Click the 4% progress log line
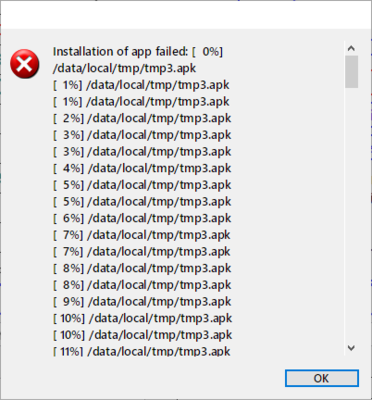Image resolution: width=372 pixels, height=400 pixels. point(142,168)
